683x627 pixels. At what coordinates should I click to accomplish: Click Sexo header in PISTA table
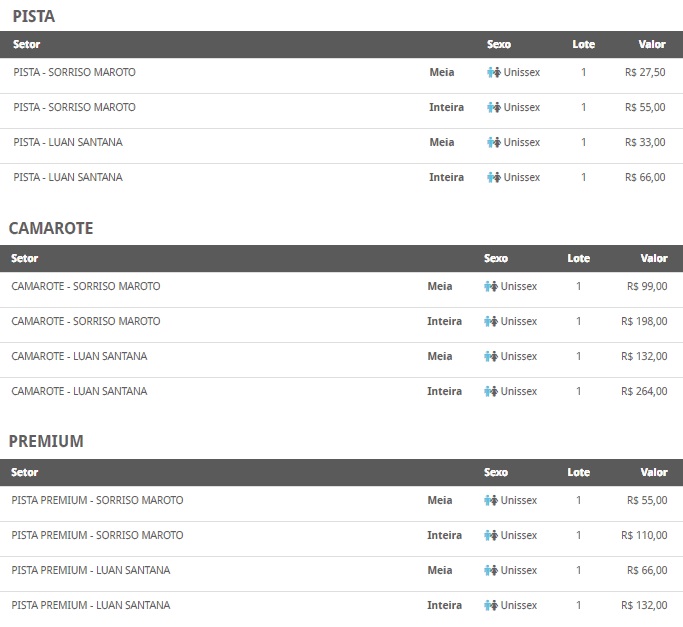pyautogui.click(x=499, y=44)
